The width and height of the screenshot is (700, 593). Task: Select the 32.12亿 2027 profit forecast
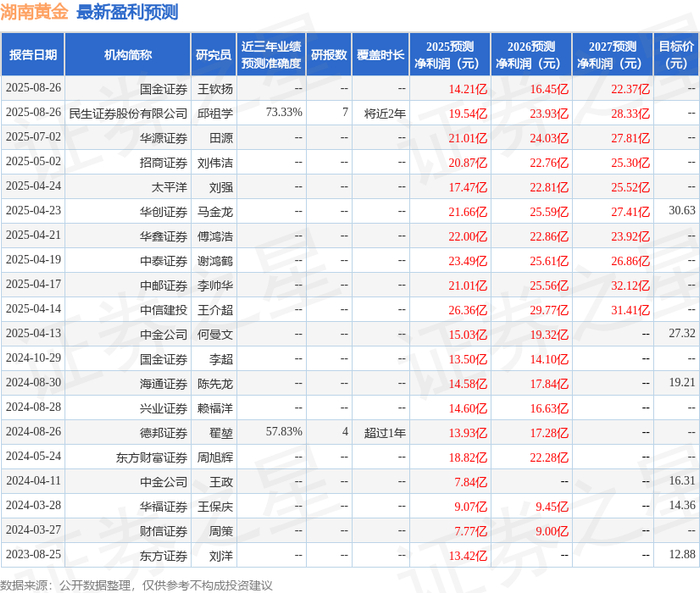(x=630, y=285)
